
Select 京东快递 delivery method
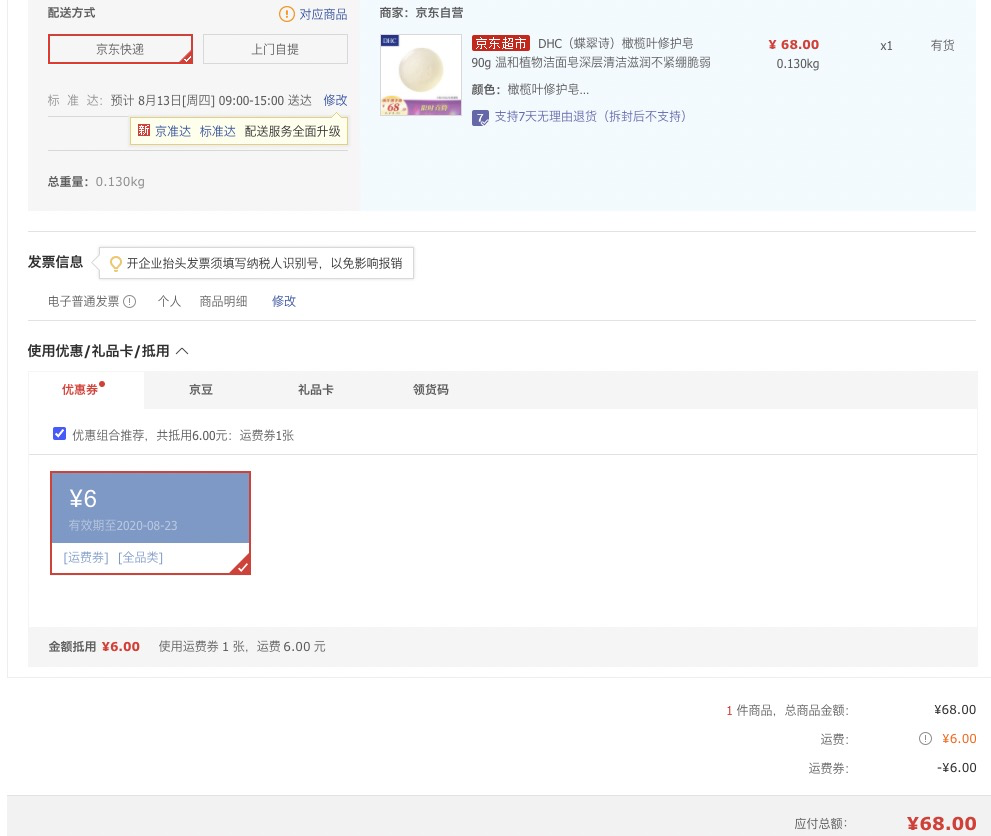click(x=120, y=49)
